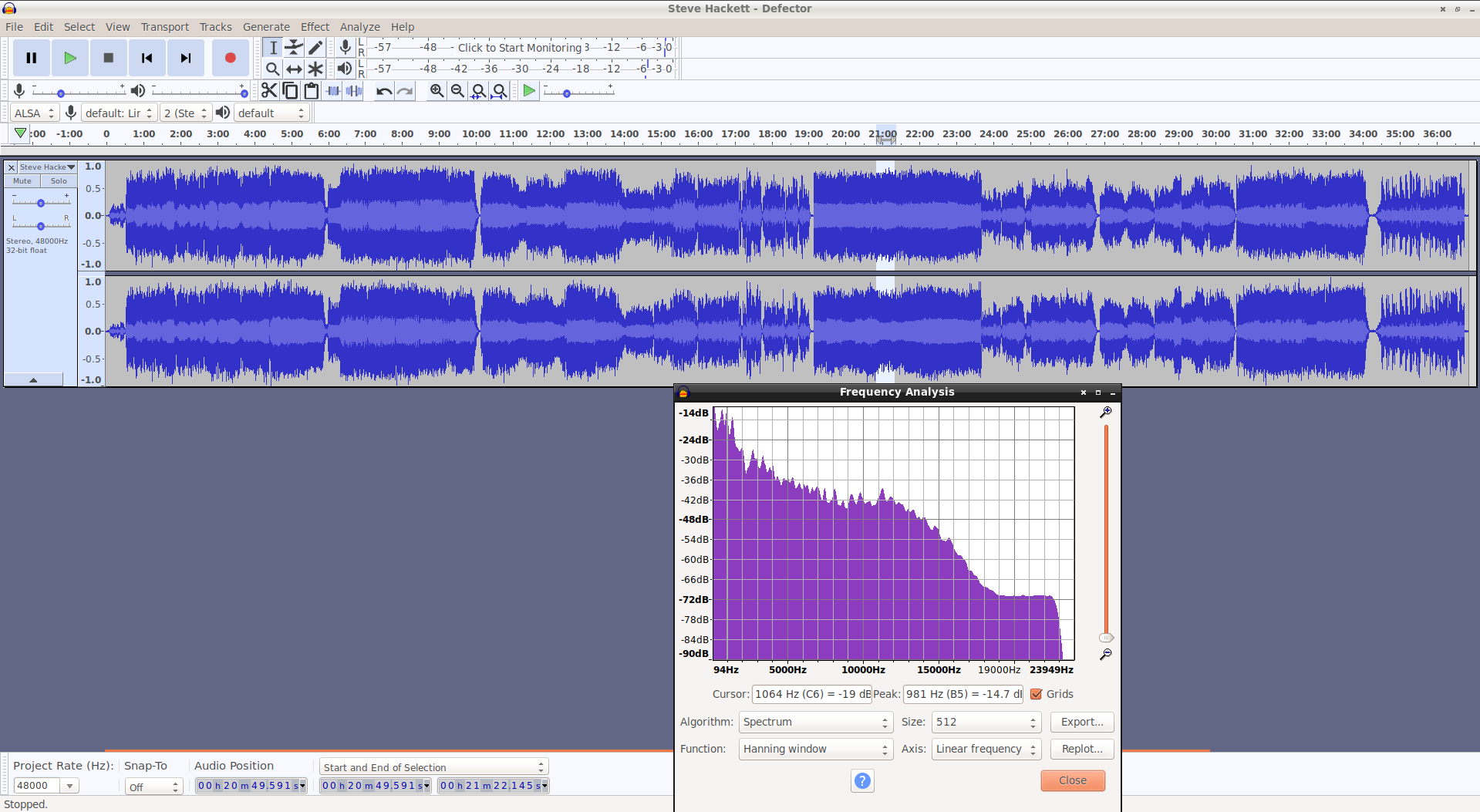Open the Steve Hackett track dropdown menu

coord(47,167)
